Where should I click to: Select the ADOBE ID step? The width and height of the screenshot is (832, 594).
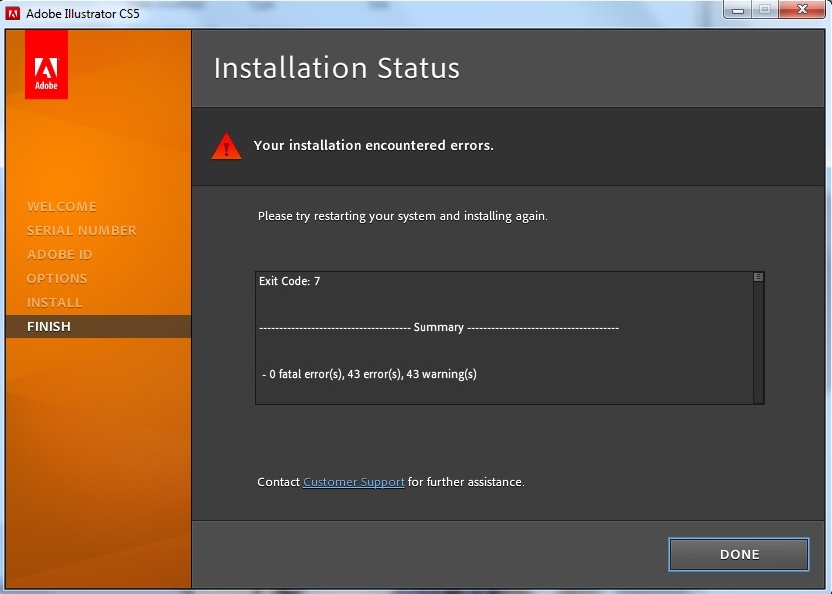coord(59,254)
